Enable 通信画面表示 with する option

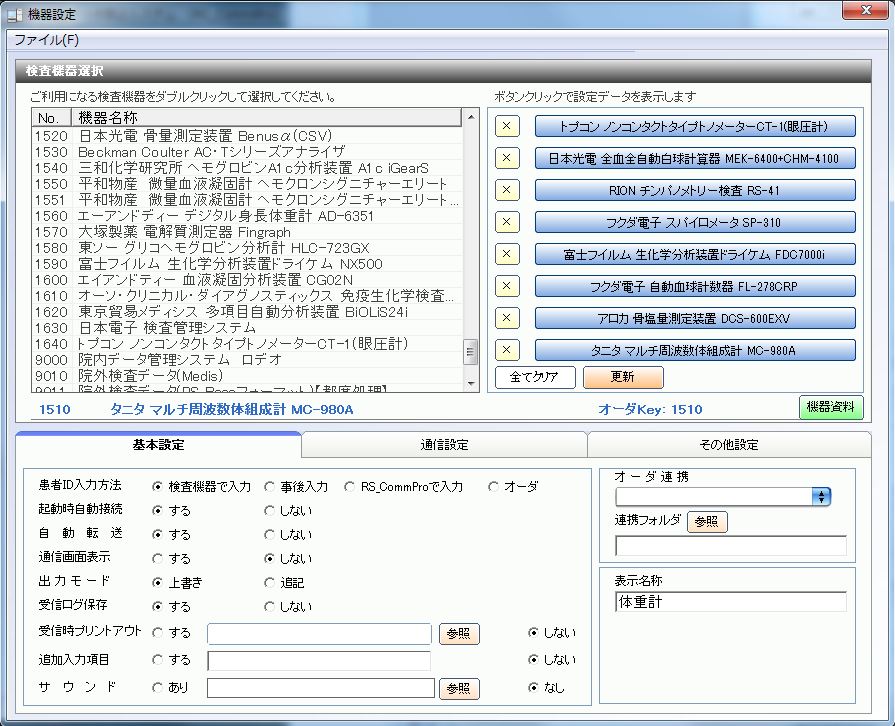click(x=158, y=559)
